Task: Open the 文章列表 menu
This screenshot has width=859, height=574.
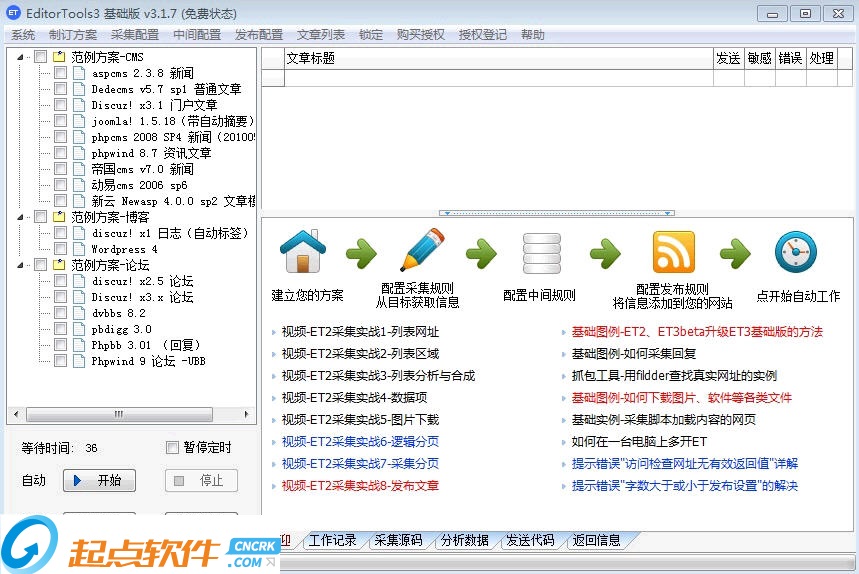Action: [320, 35]
